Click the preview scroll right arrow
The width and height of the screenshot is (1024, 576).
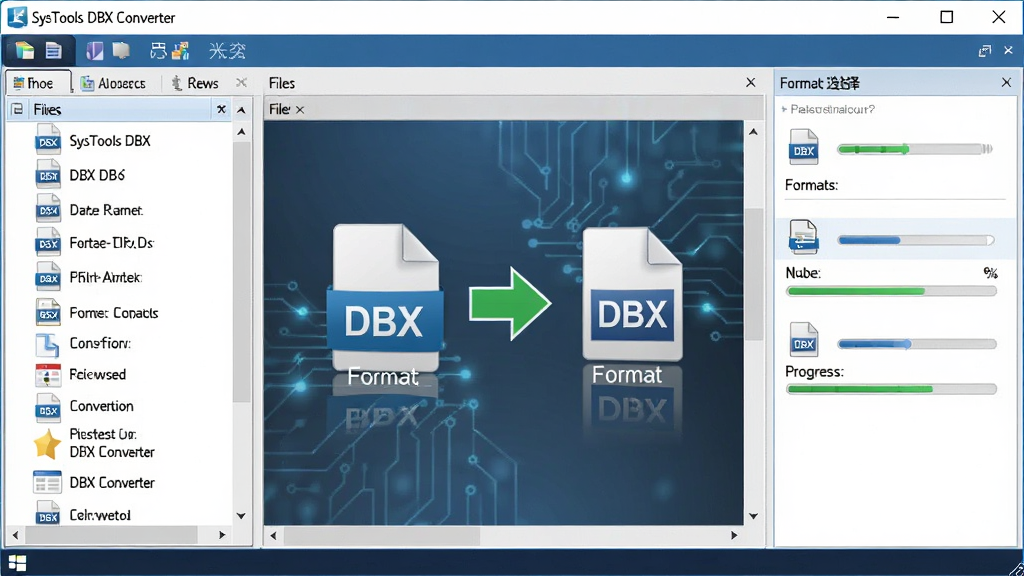point(734,536)
